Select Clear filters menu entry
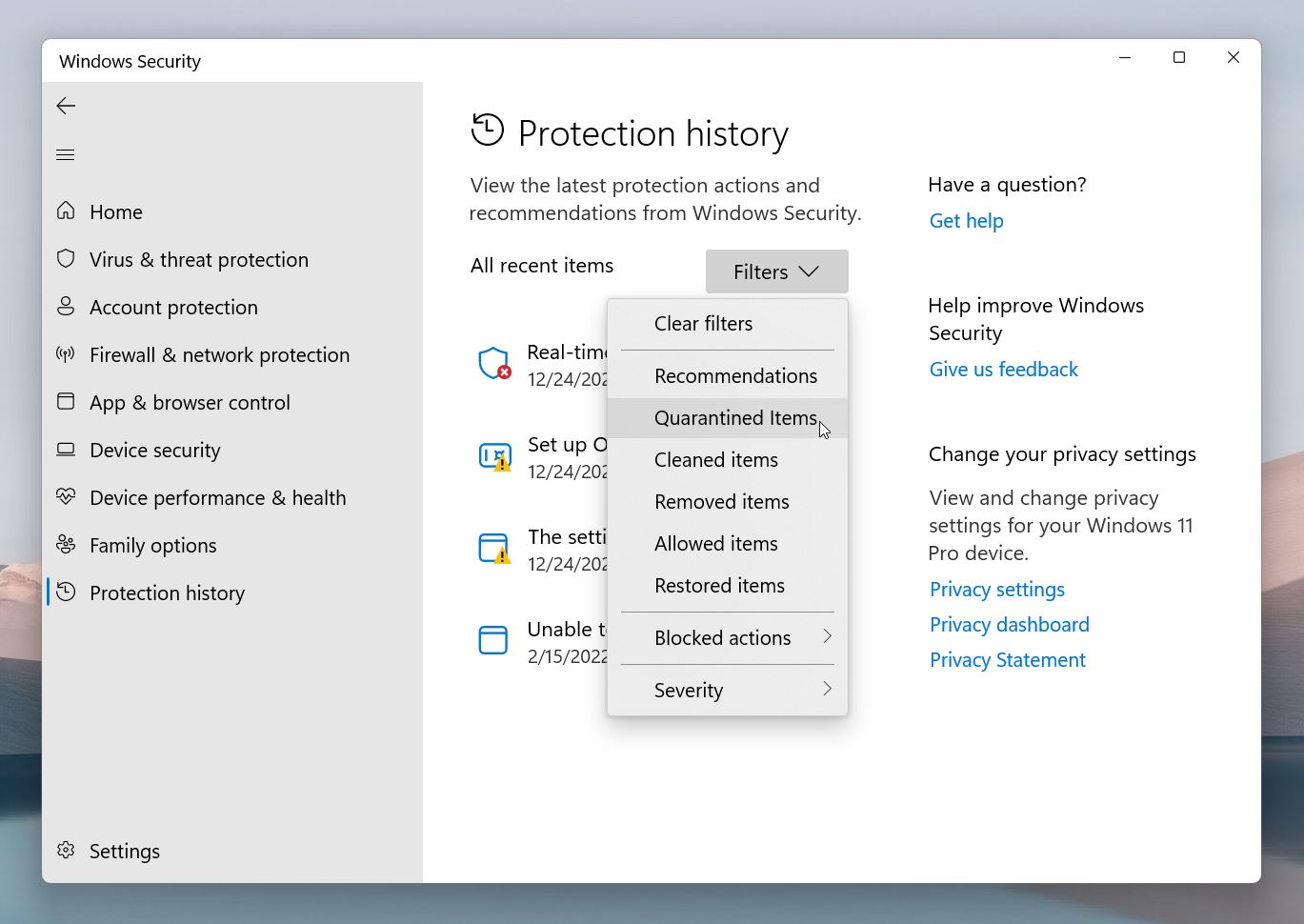 pos(728,324)
